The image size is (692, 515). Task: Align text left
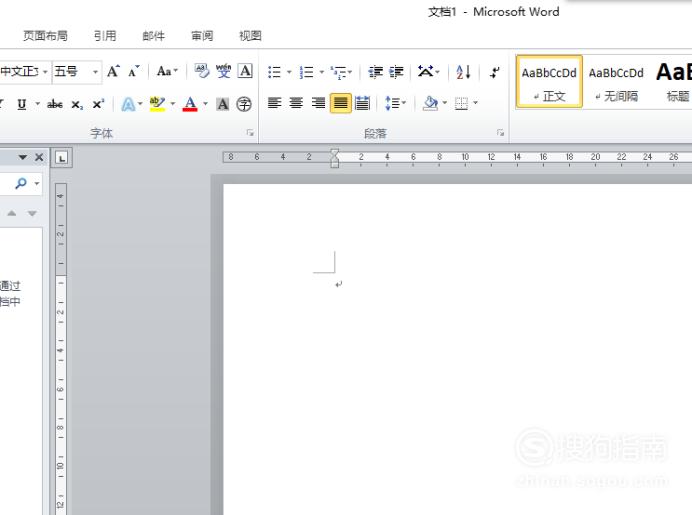[x=275, y=103]
